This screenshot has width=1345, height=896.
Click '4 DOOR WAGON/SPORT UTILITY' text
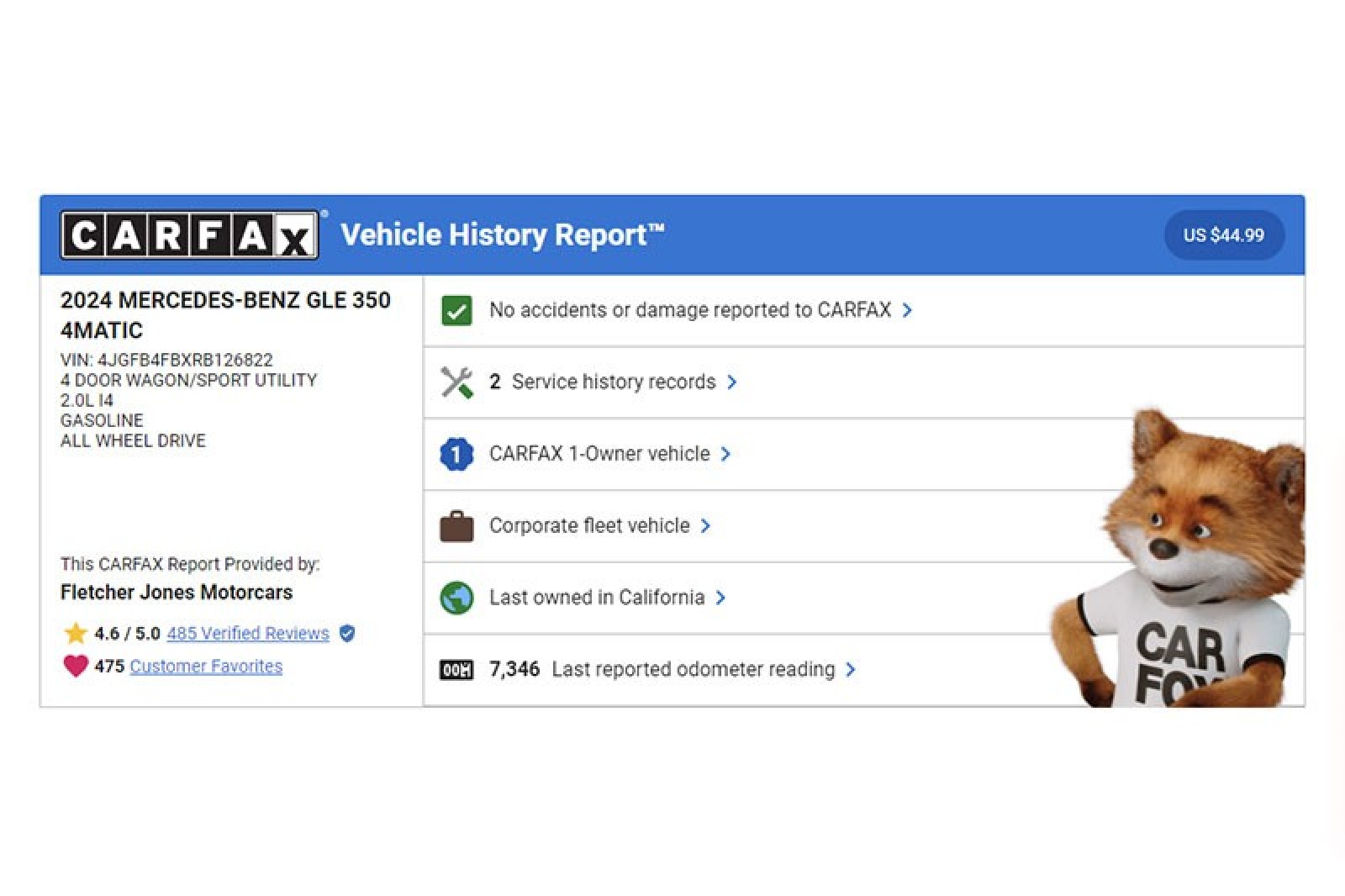tap(188, 380)
